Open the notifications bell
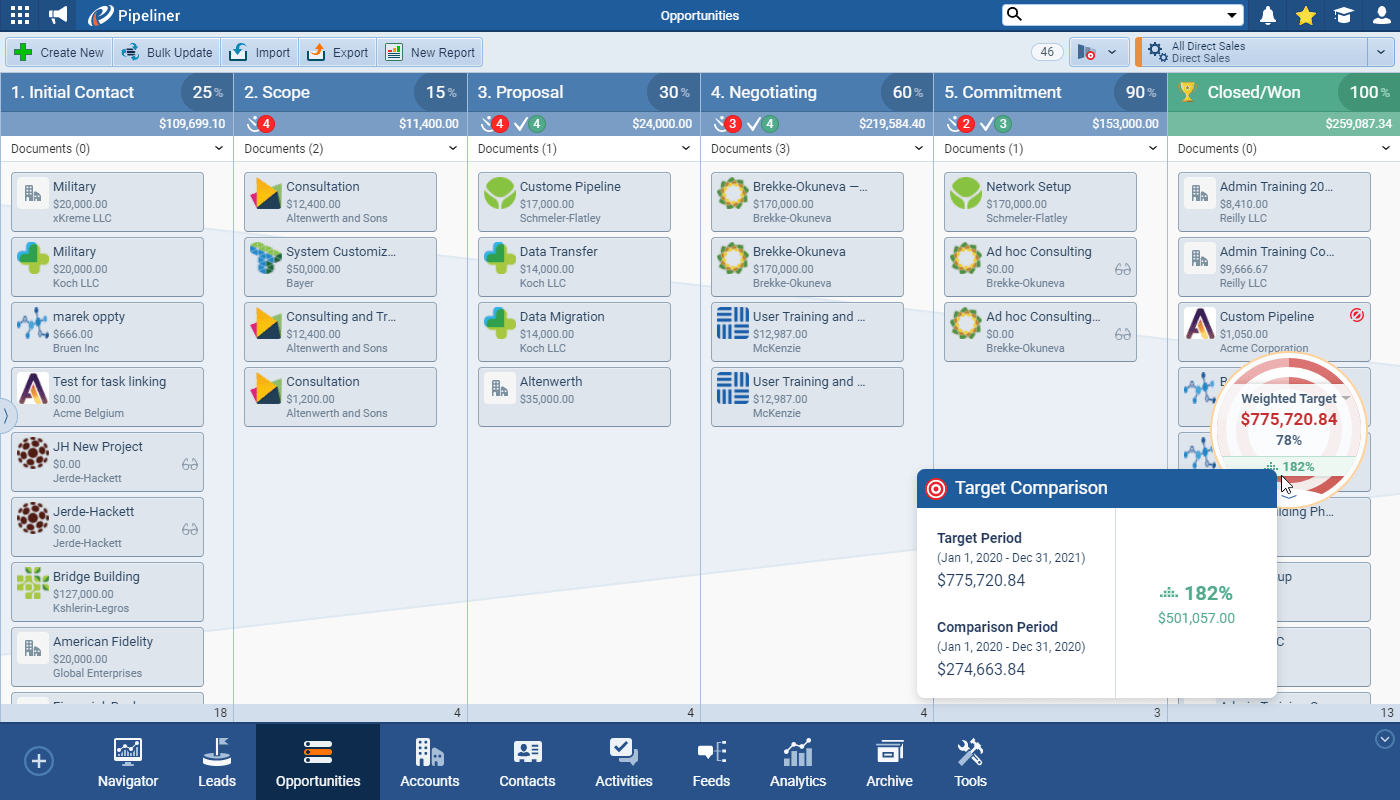Screen dimensions: 1400x800 pyautogui.click(x=1268, y=15)
